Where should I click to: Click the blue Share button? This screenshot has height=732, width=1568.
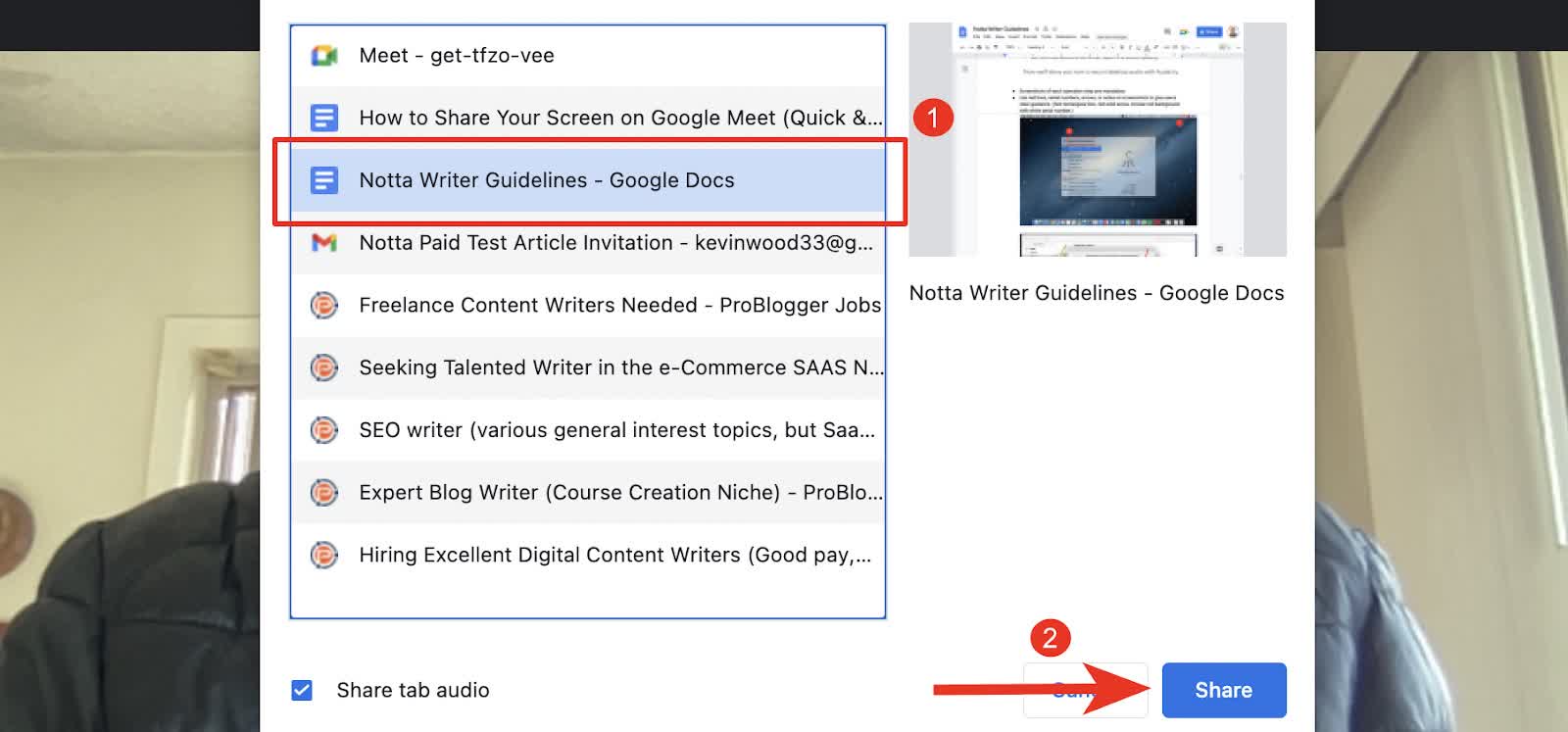1223,690
